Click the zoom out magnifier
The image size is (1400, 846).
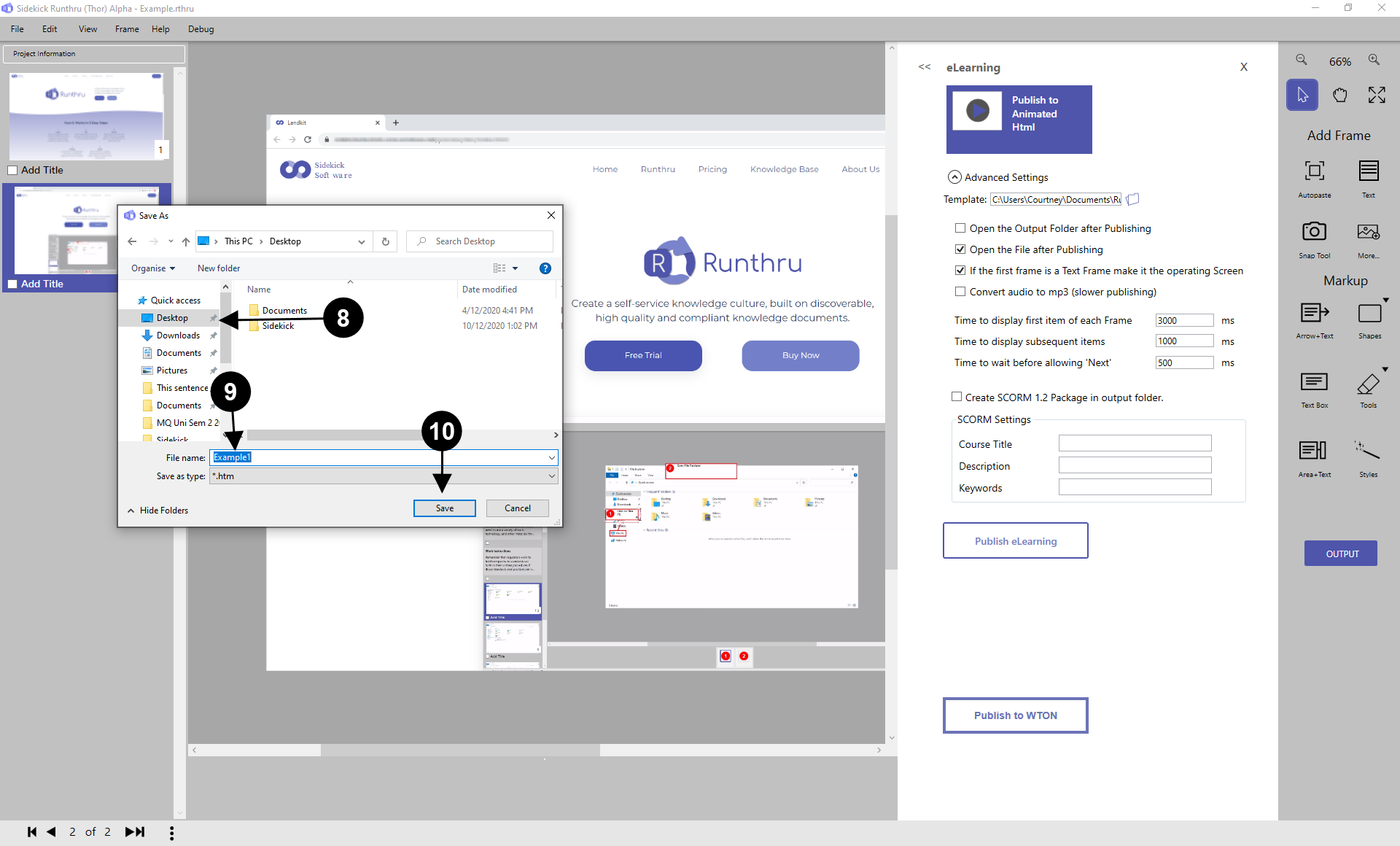pyautogui.click(x=1302, y=61)
